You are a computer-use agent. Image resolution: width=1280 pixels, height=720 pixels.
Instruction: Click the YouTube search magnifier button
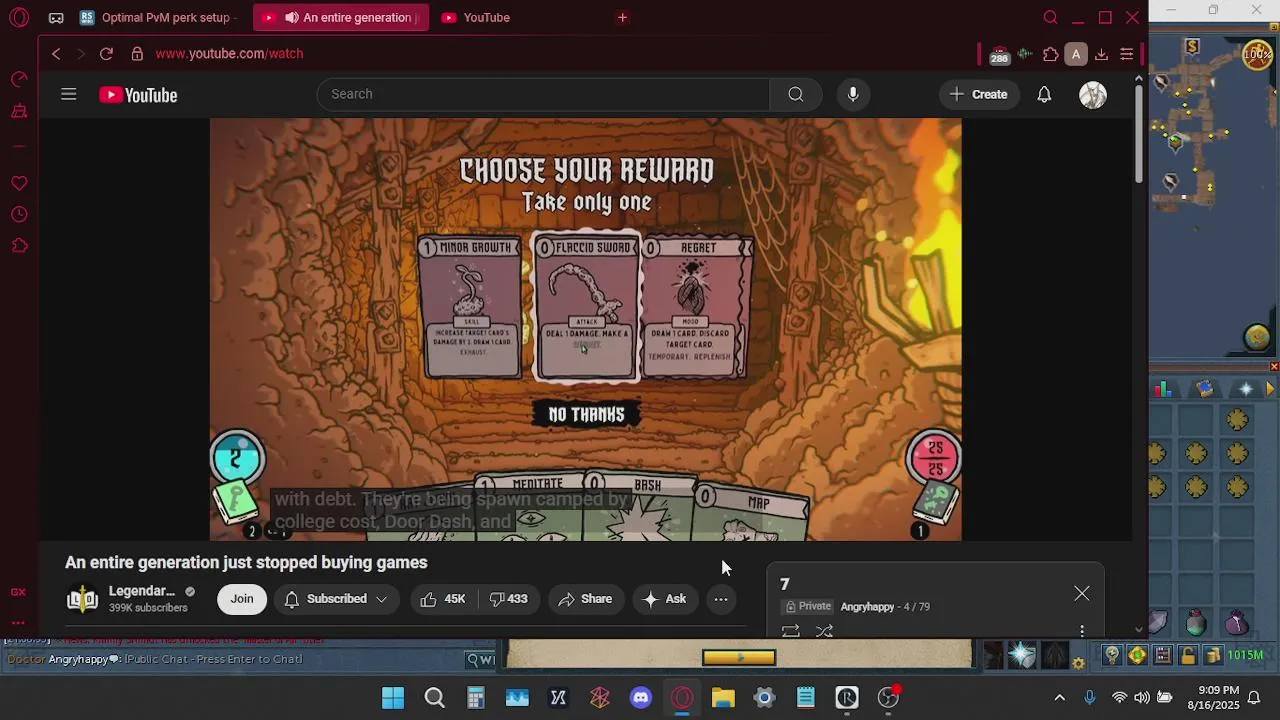795,94
